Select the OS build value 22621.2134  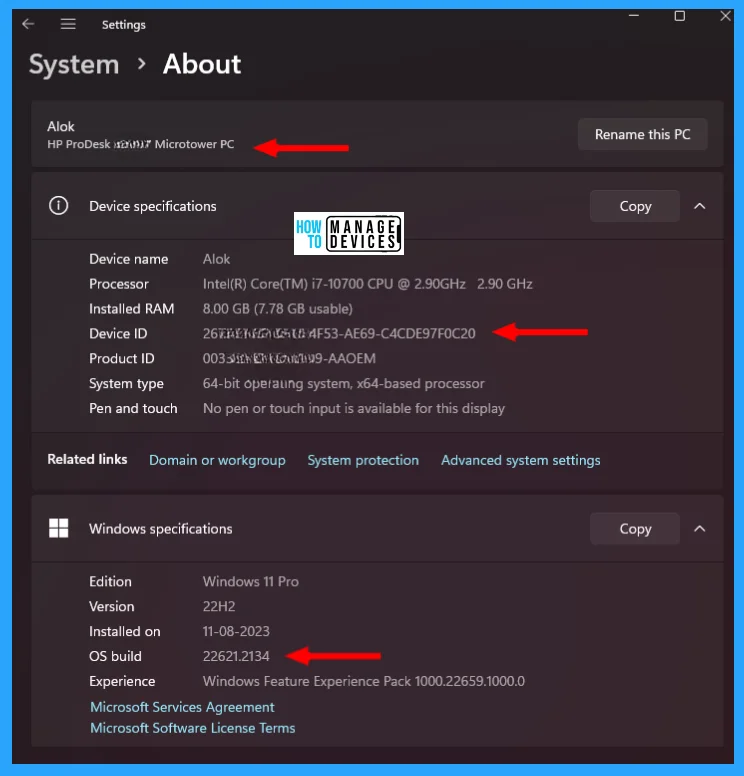236,656
